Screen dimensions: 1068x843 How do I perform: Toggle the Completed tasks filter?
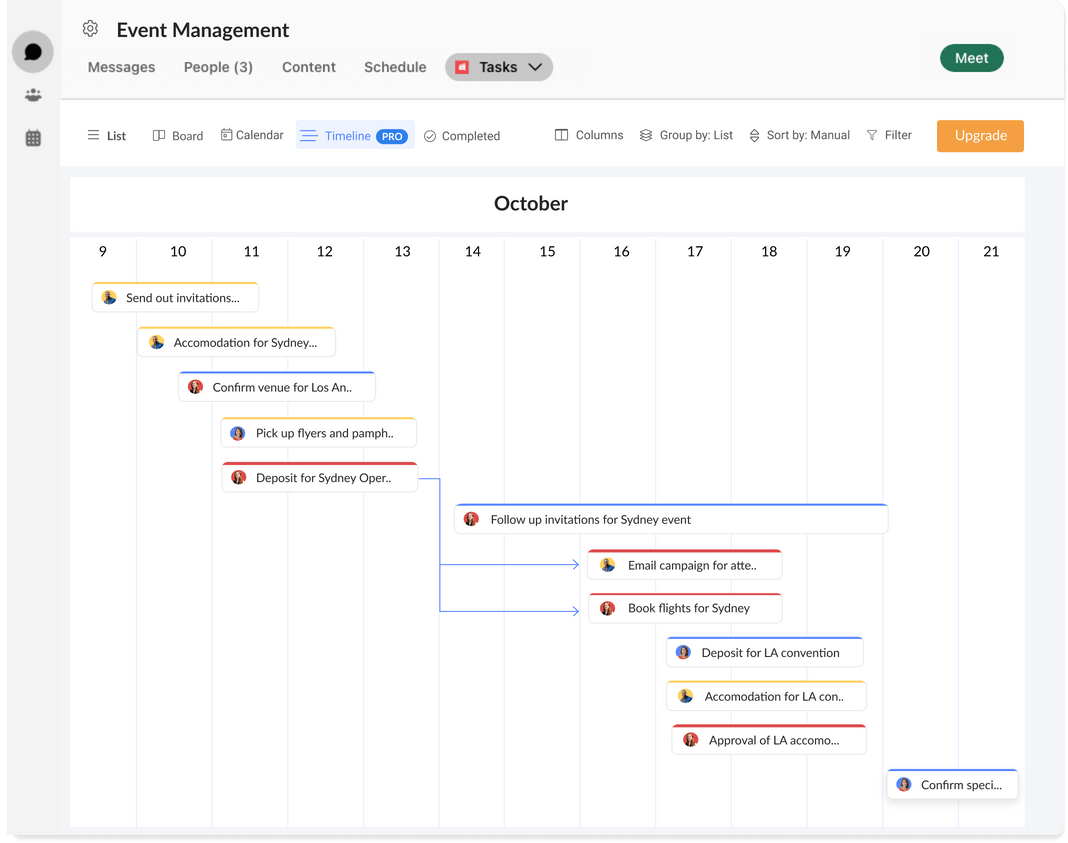point(461,135)
